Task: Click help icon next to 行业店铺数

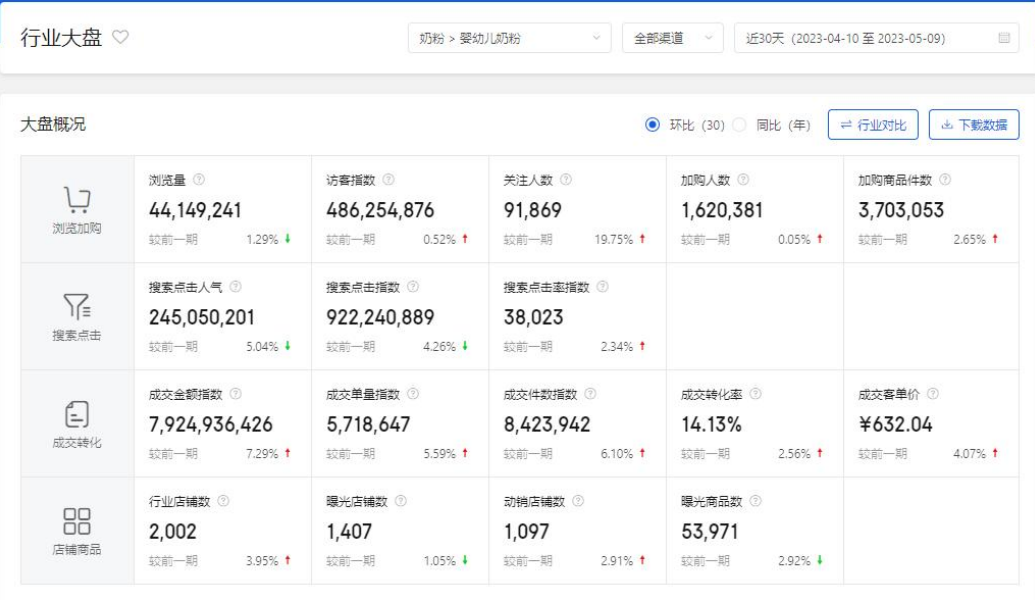Action: click(x=223, y=501)
